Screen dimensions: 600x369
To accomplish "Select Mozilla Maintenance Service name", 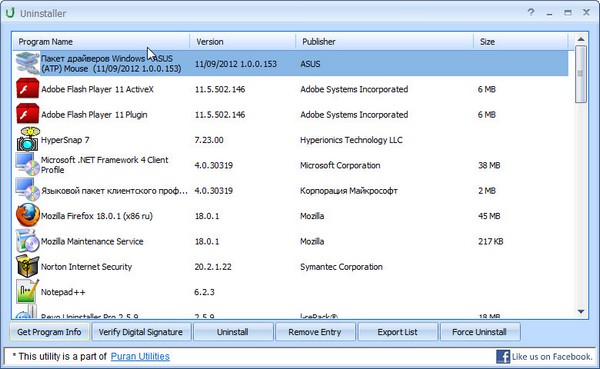I will coord(92,241).
